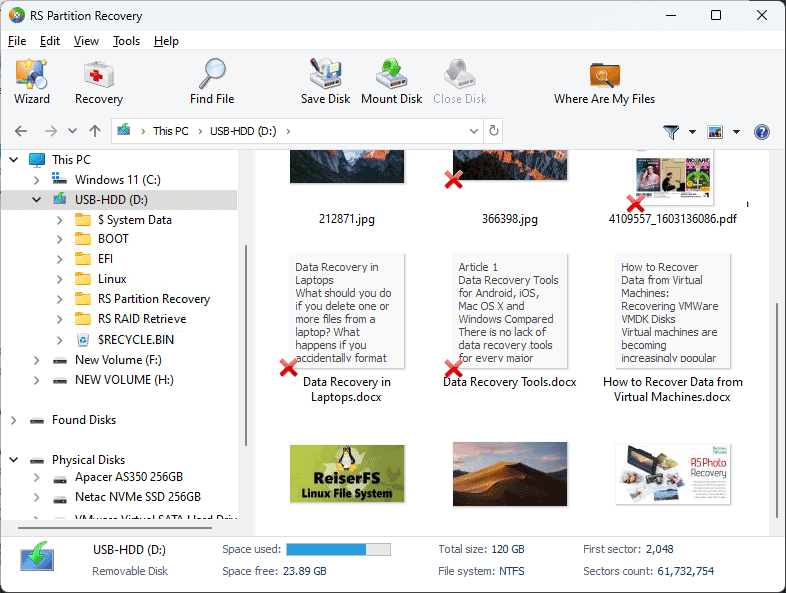This screenshot has height=593, width=786.
Task: Click the Apacer AS350 256GB disk icon
Action: coord(60,478)
